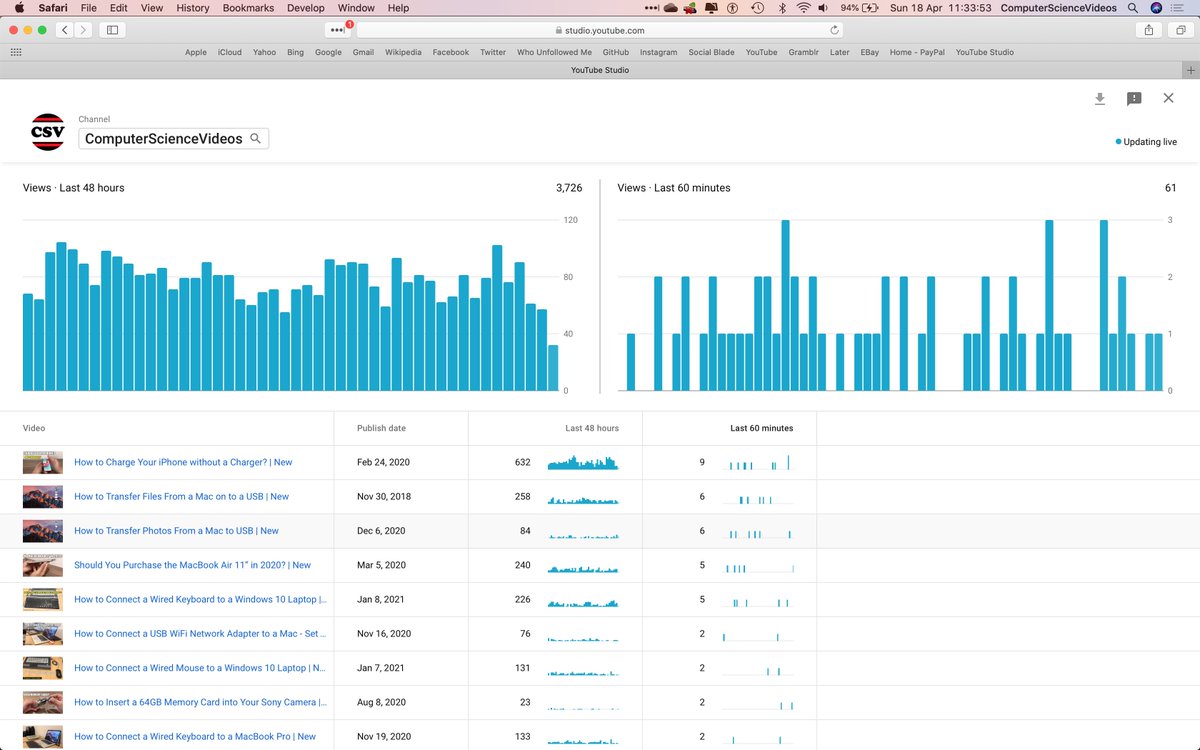Click the Nov 30, 2018 publish date

384,497
